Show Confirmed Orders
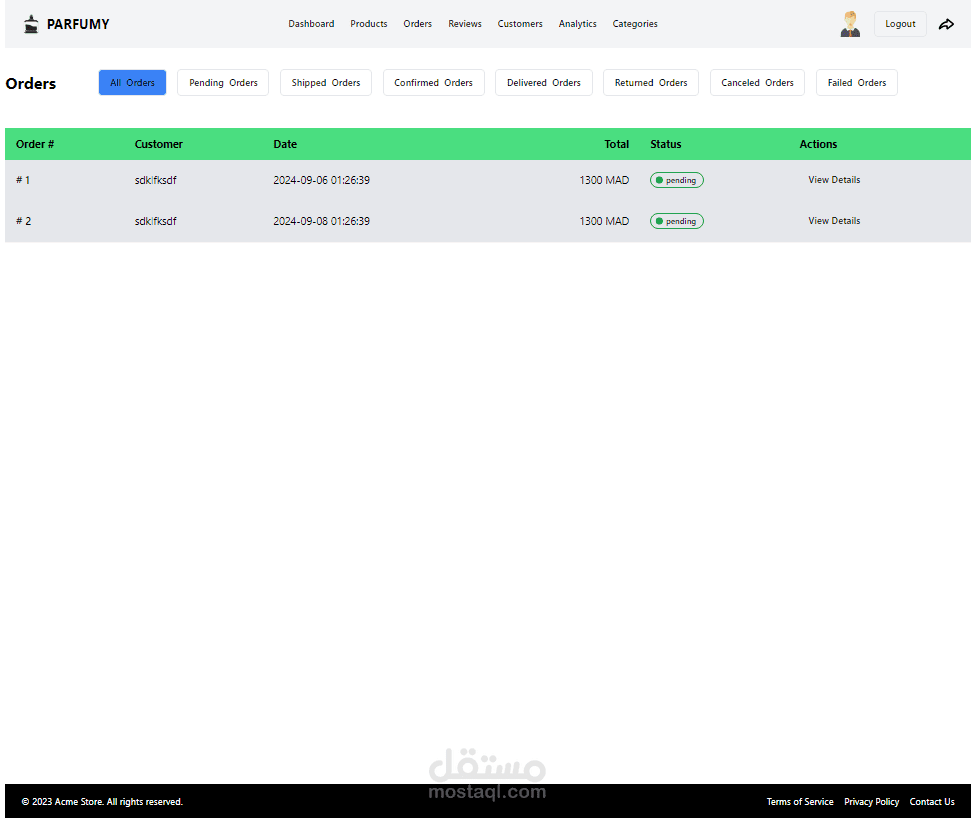This screenshot has height=818, width=976. tap(433, 83)
